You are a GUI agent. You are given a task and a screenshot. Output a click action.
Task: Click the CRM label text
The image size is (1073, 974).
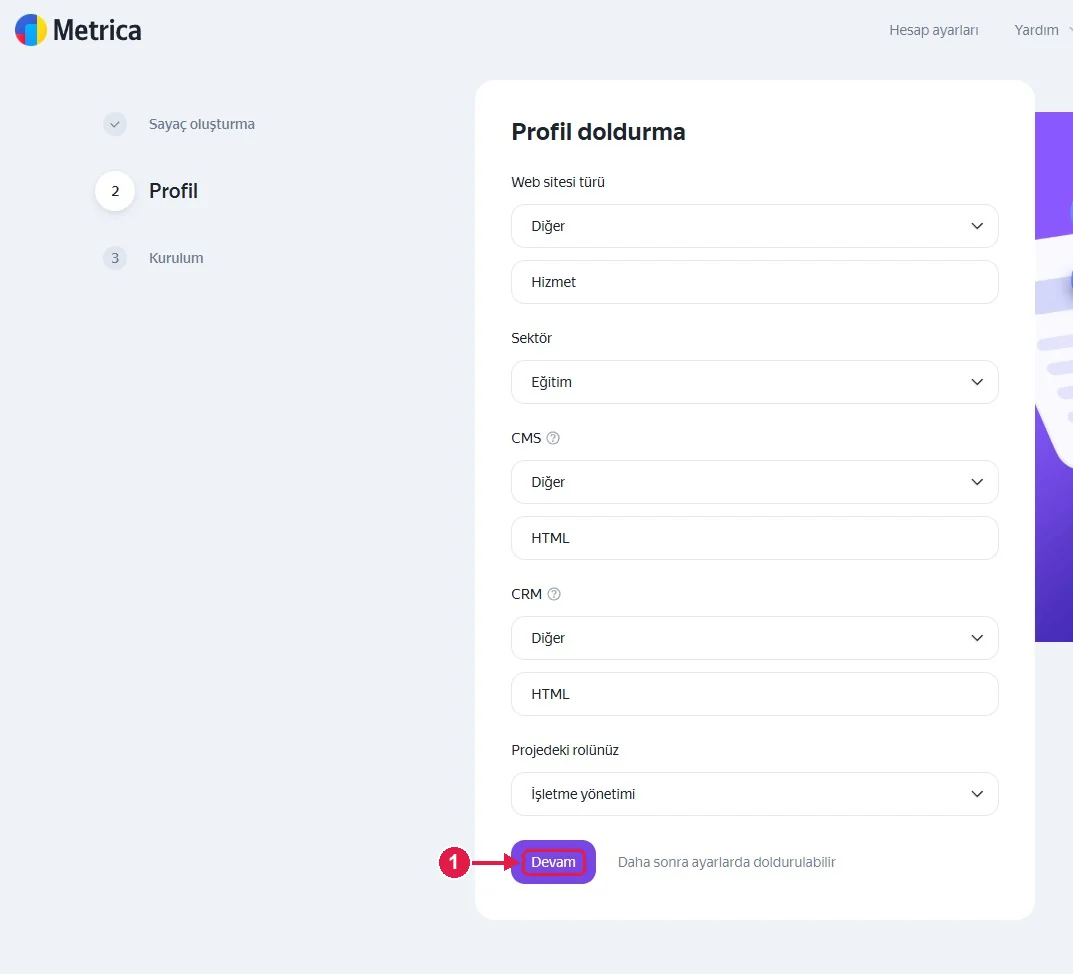[x=526, y=594]
